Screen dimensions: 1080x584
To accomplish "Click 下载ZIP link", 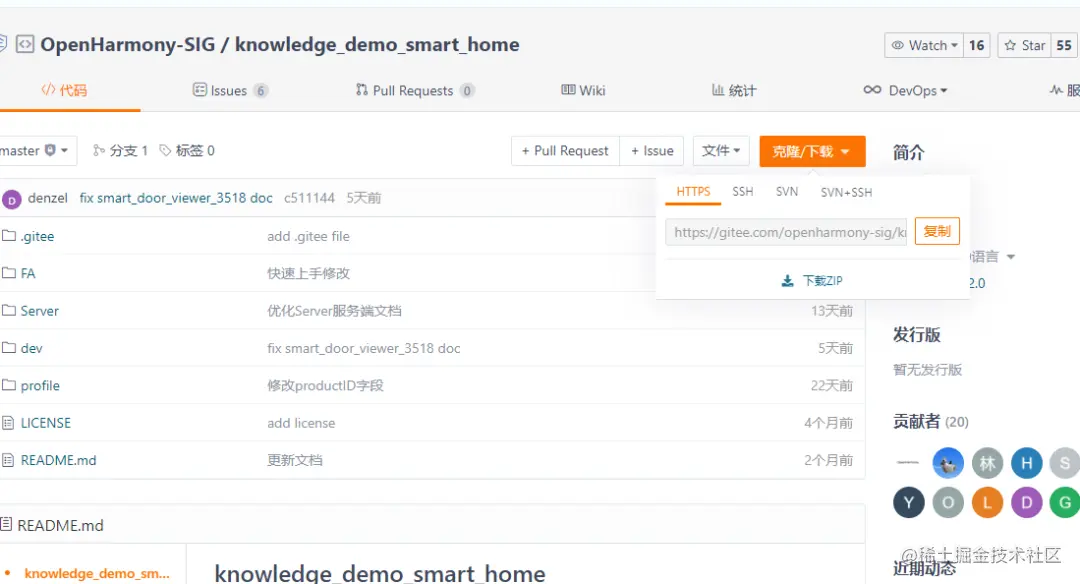I will pyautogui.click(x=822, y=281).
